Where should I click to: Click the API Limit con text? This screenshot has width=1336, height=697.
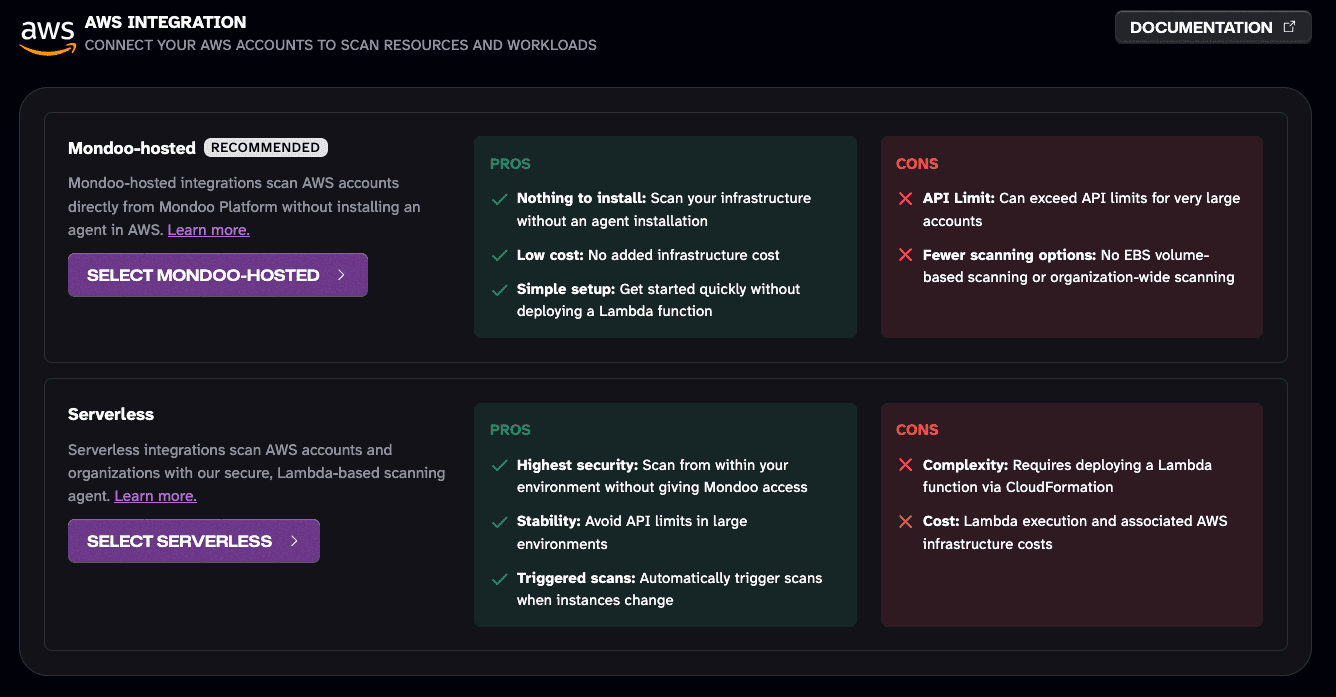[1081, 210]
